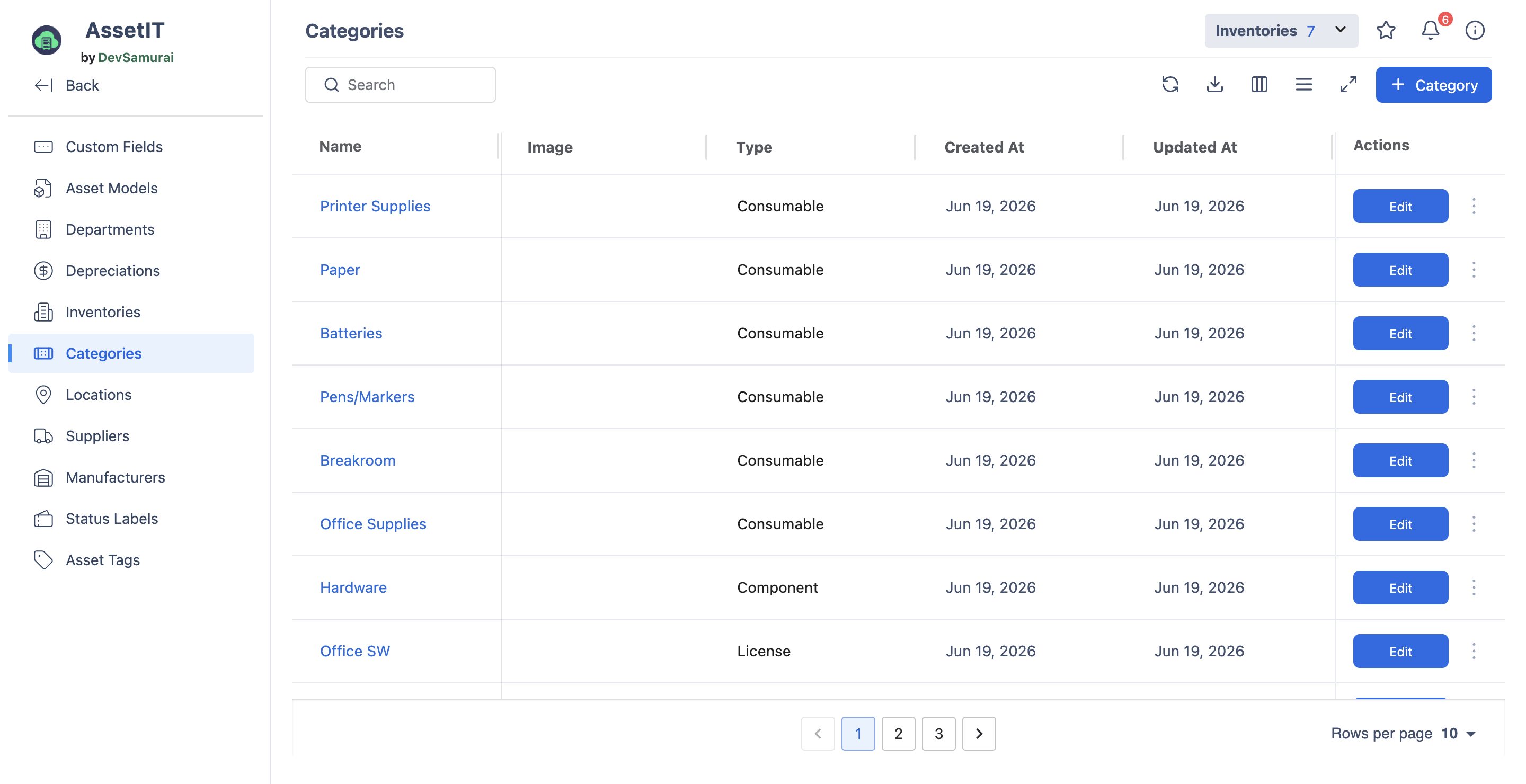Open the Office Supplies link

click(x=372, y=523)
